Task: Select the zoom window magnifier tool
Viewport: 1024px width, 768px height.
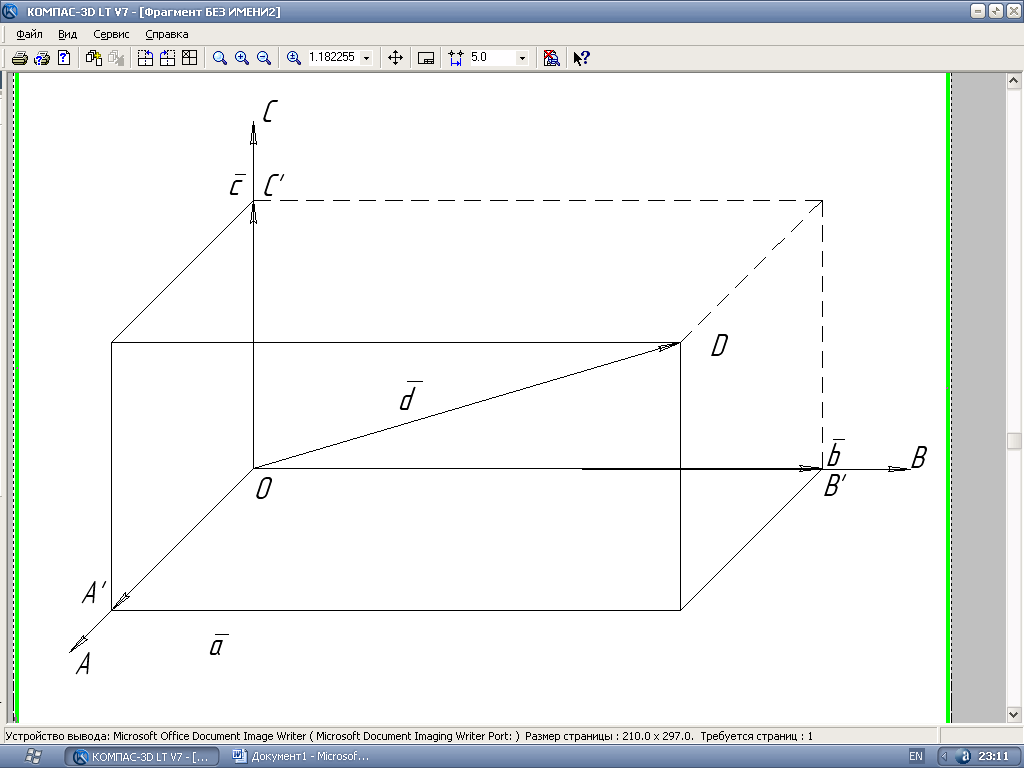Action: tap(220, 58)
